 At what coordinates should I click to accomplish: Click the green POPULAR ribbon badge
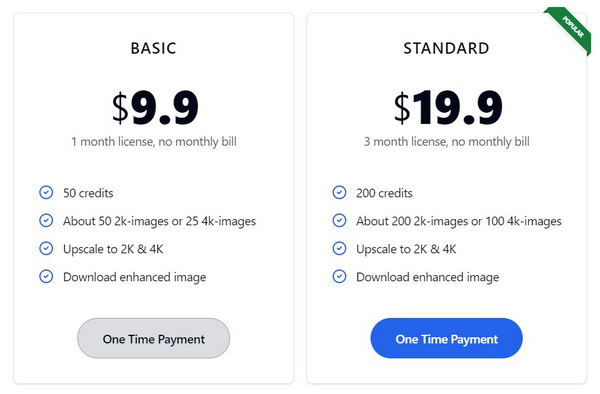[x=570, y=28]
